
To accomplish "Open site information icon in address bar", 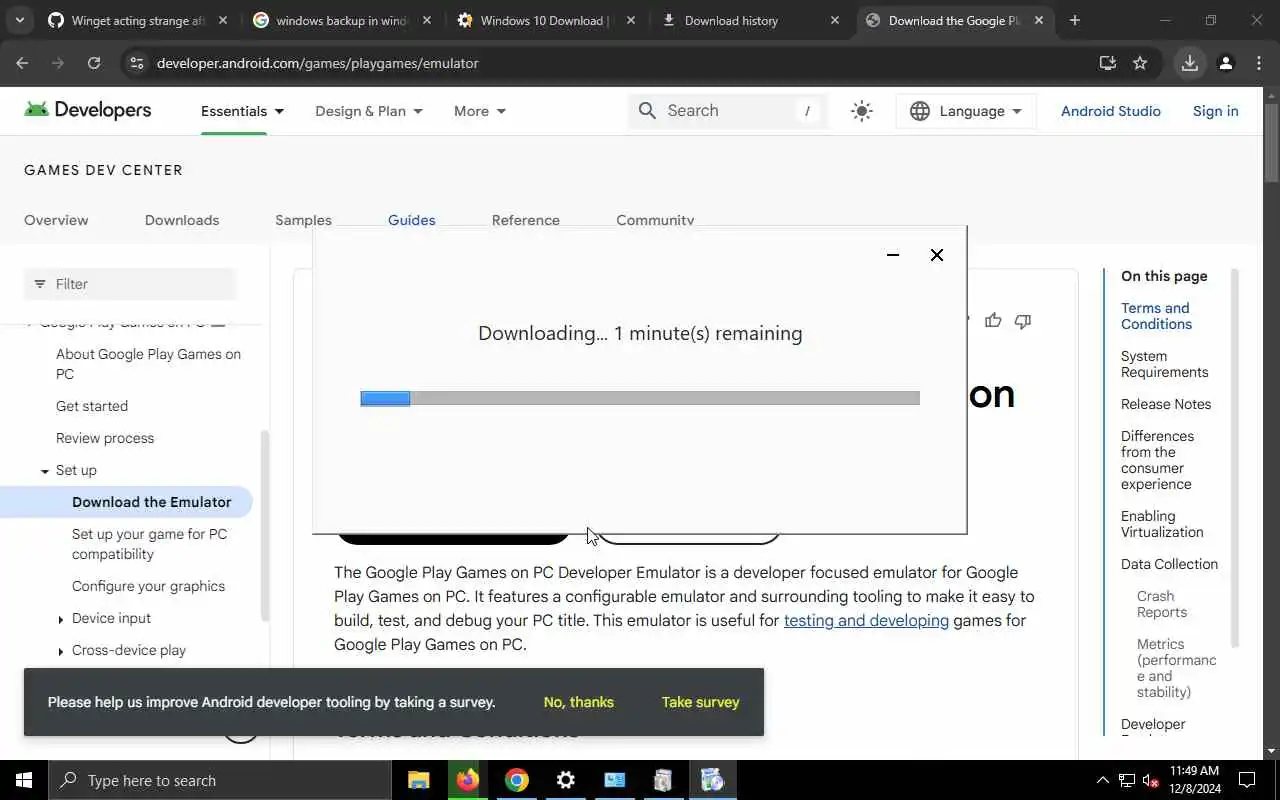I will coord(137,63).
